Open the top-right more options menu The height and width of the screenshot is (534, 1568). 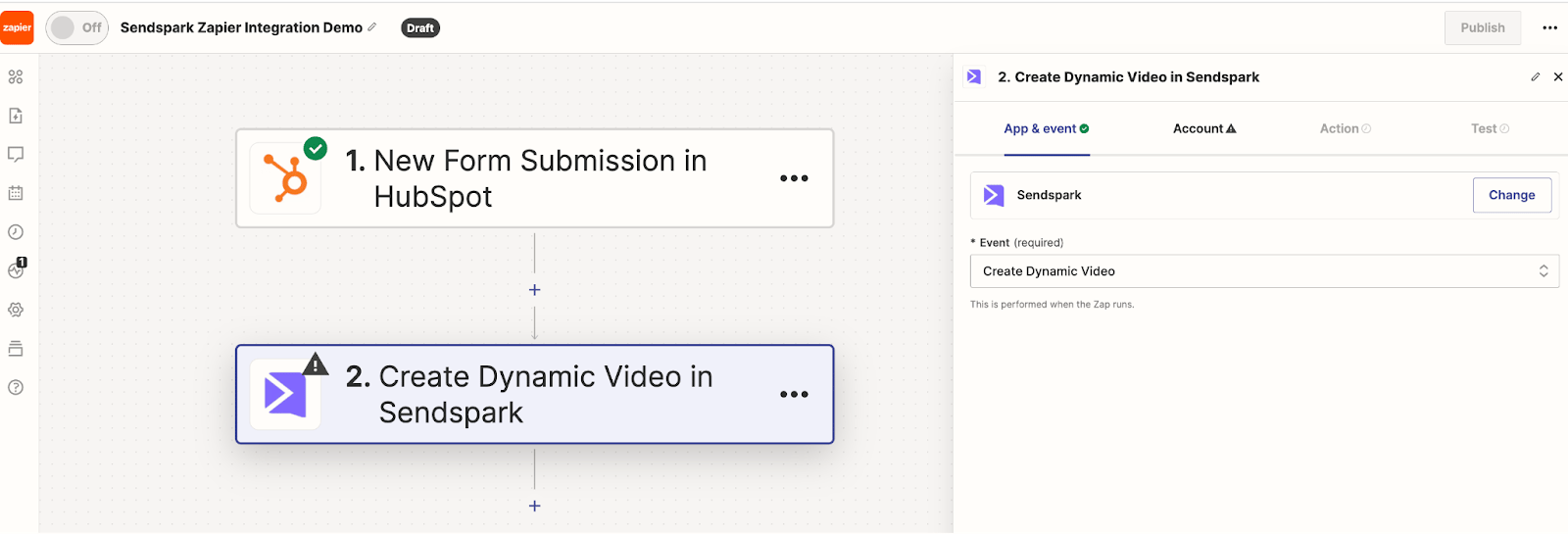[1549, 27]
